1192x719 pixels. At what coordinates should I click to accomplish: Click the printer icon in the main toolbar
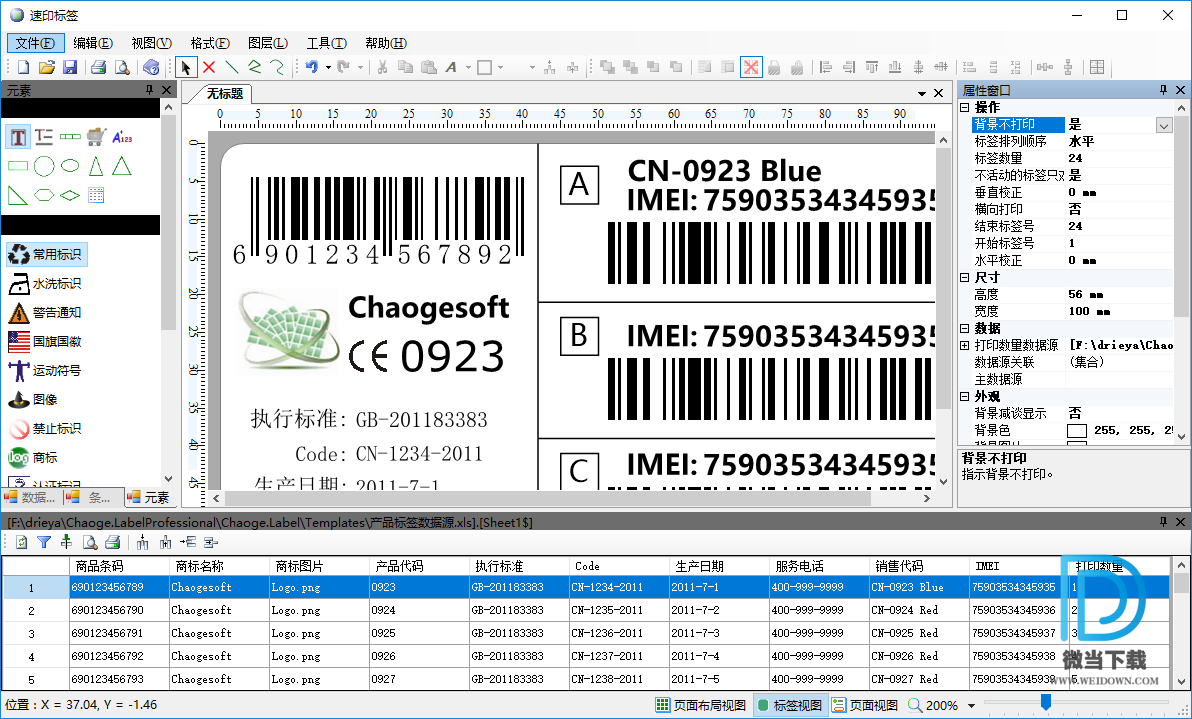tap(98, 68)
